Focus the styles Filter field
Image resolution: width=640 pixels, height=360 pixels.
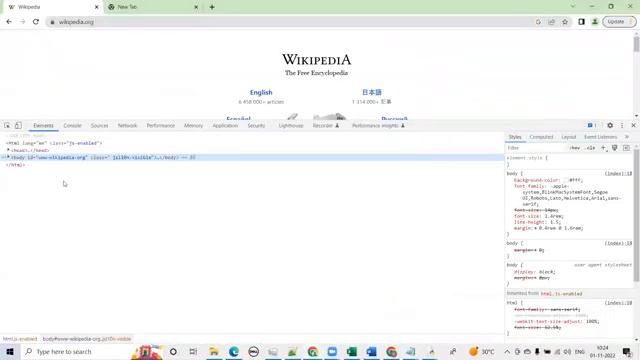click(x=537, y=148)
